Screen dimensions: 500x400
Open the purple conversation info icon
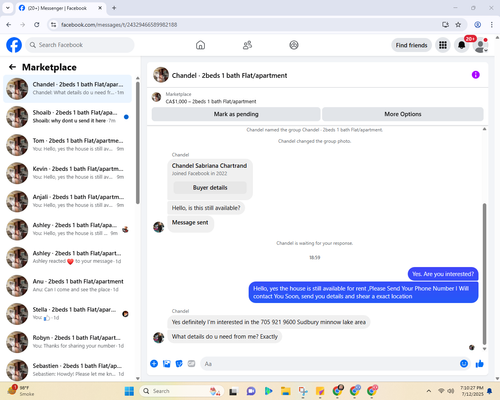[476, 75]
